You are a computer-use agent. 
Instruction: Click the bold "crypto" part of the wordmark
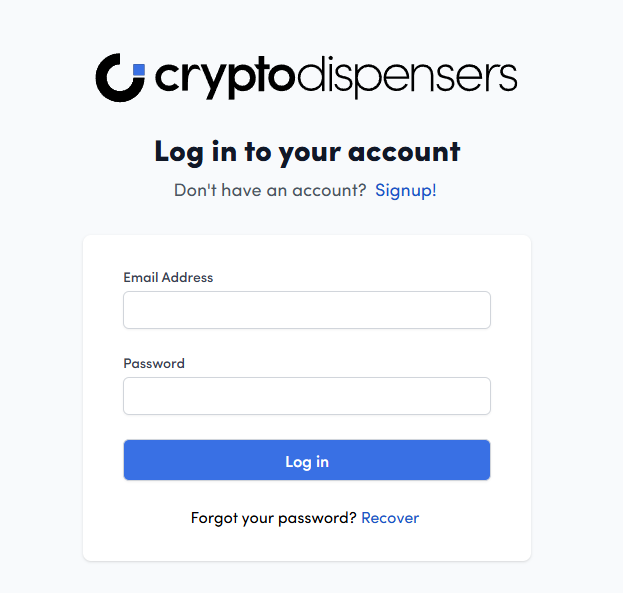pos(224,77)
